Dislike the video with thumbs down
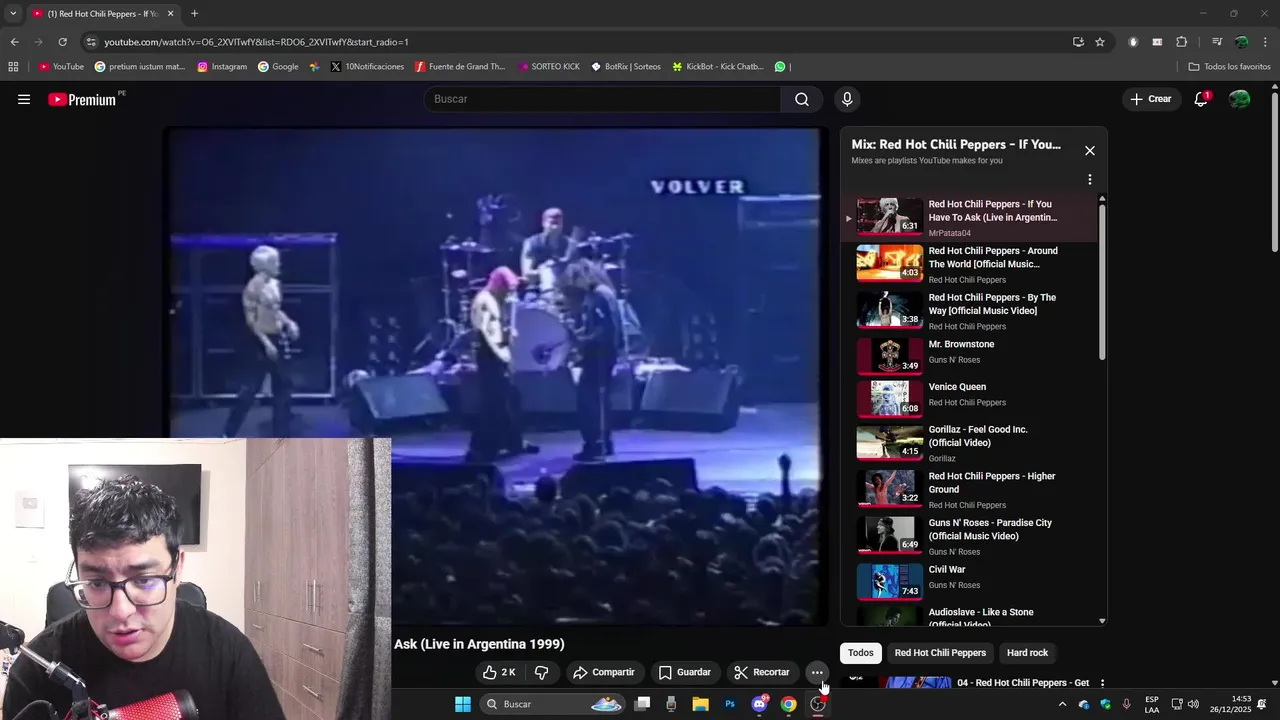 [541, 672]
